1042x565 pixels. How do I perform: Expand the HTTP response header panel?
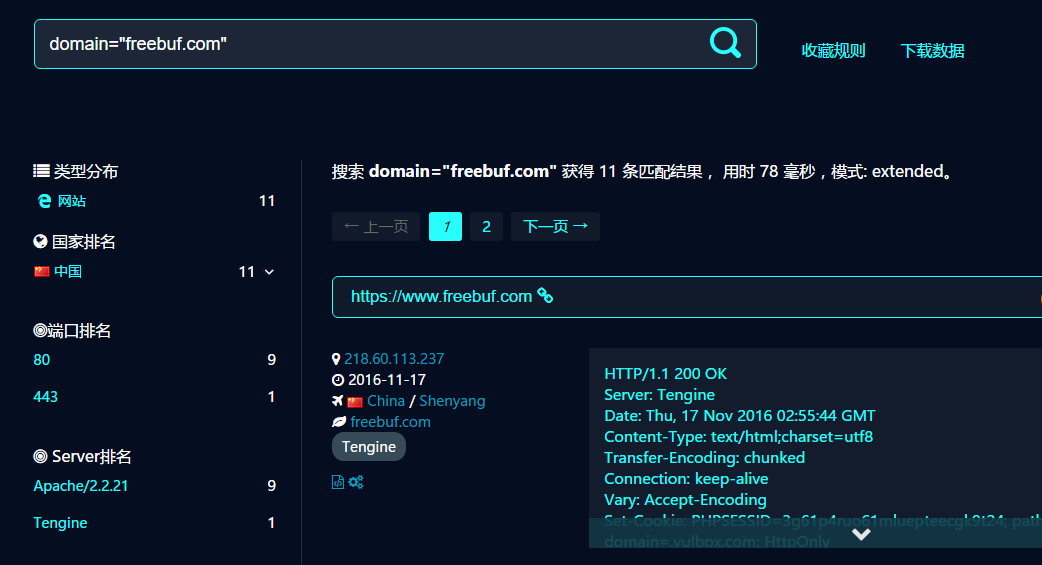click(x=861, y=534)
